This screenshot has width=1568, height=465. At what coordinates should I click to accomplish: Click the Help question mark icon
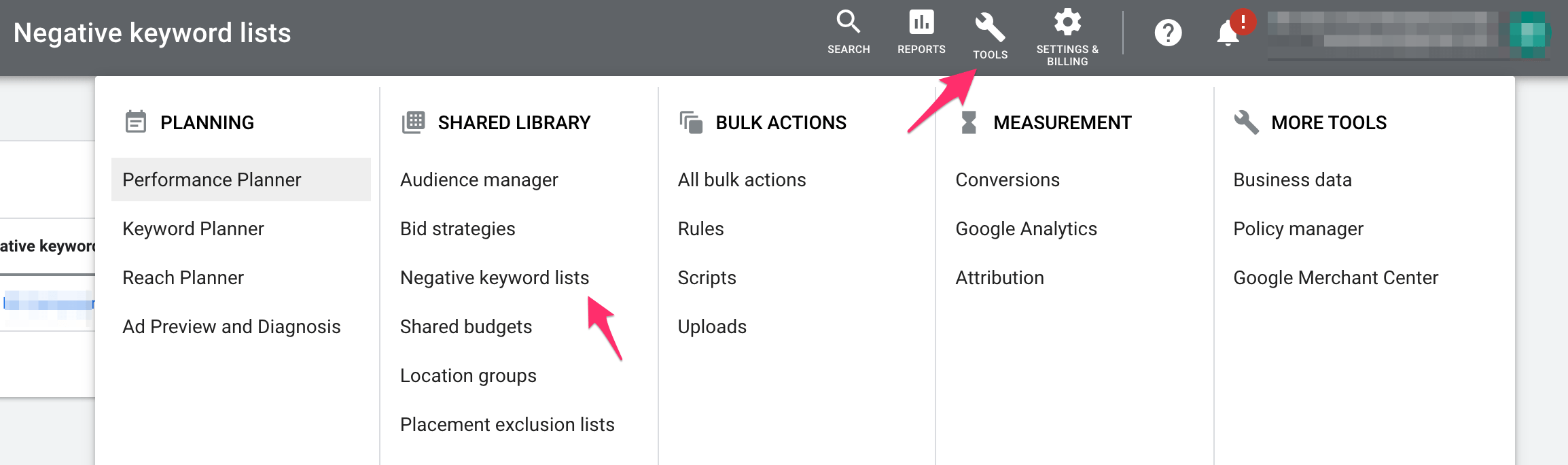(x=1168, y=33)
